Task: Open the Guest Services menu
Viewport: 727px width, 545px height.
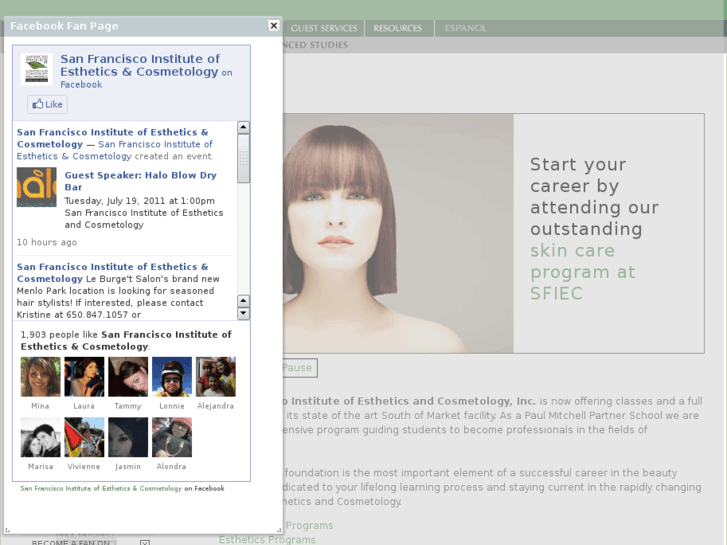Action: (324, 28)
